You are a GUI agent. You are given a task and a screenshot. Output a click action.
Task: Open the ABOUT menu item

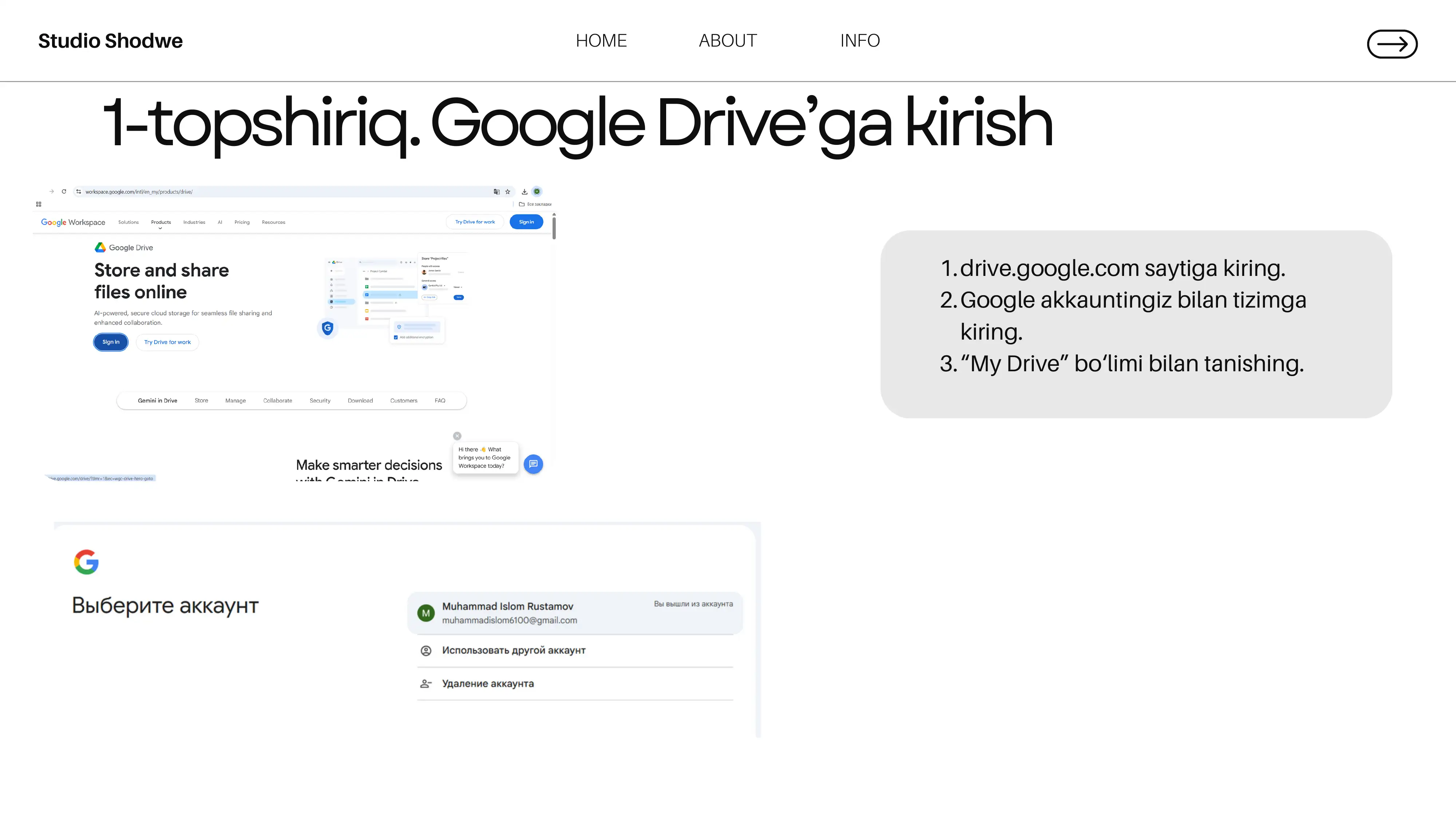727,41
